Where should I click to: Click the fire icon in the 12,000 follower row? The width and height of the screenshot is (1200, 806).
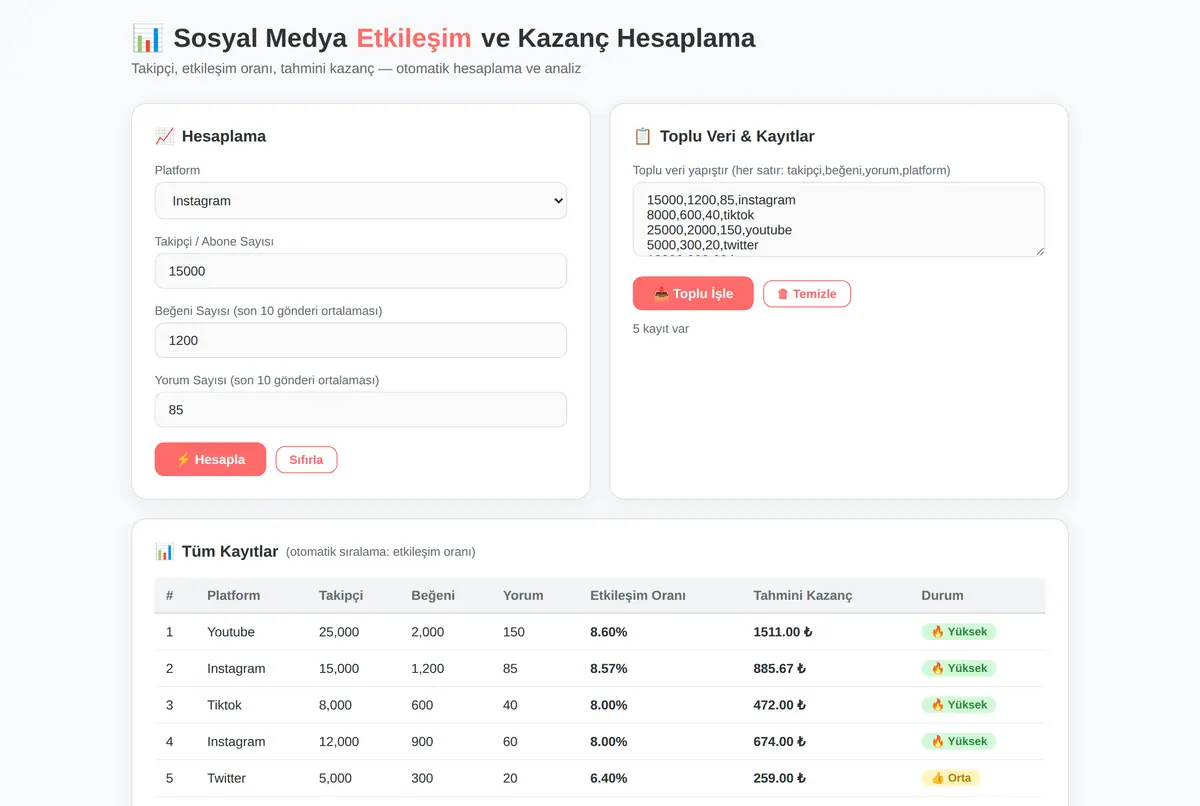(x=937, y=741)
